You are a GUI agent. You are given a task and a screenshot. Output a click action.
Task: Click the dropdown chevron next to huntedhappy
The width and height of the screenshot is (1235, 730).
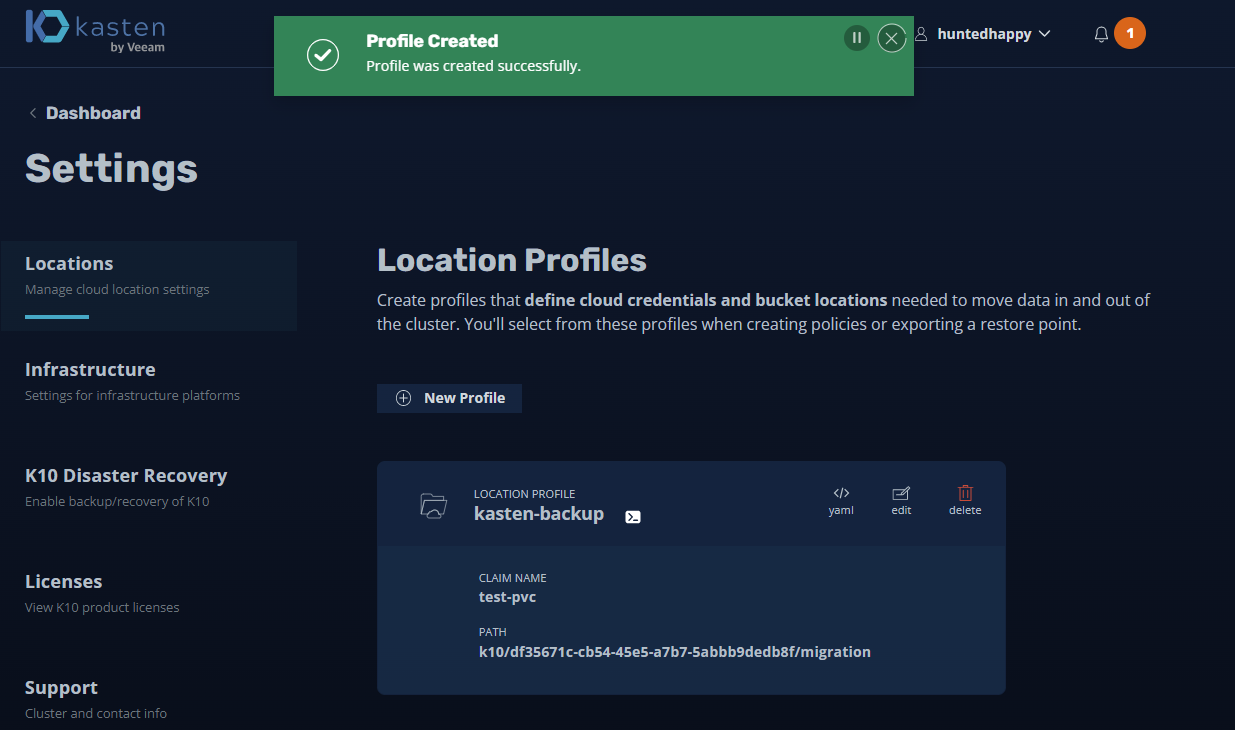click(1045, 34)
